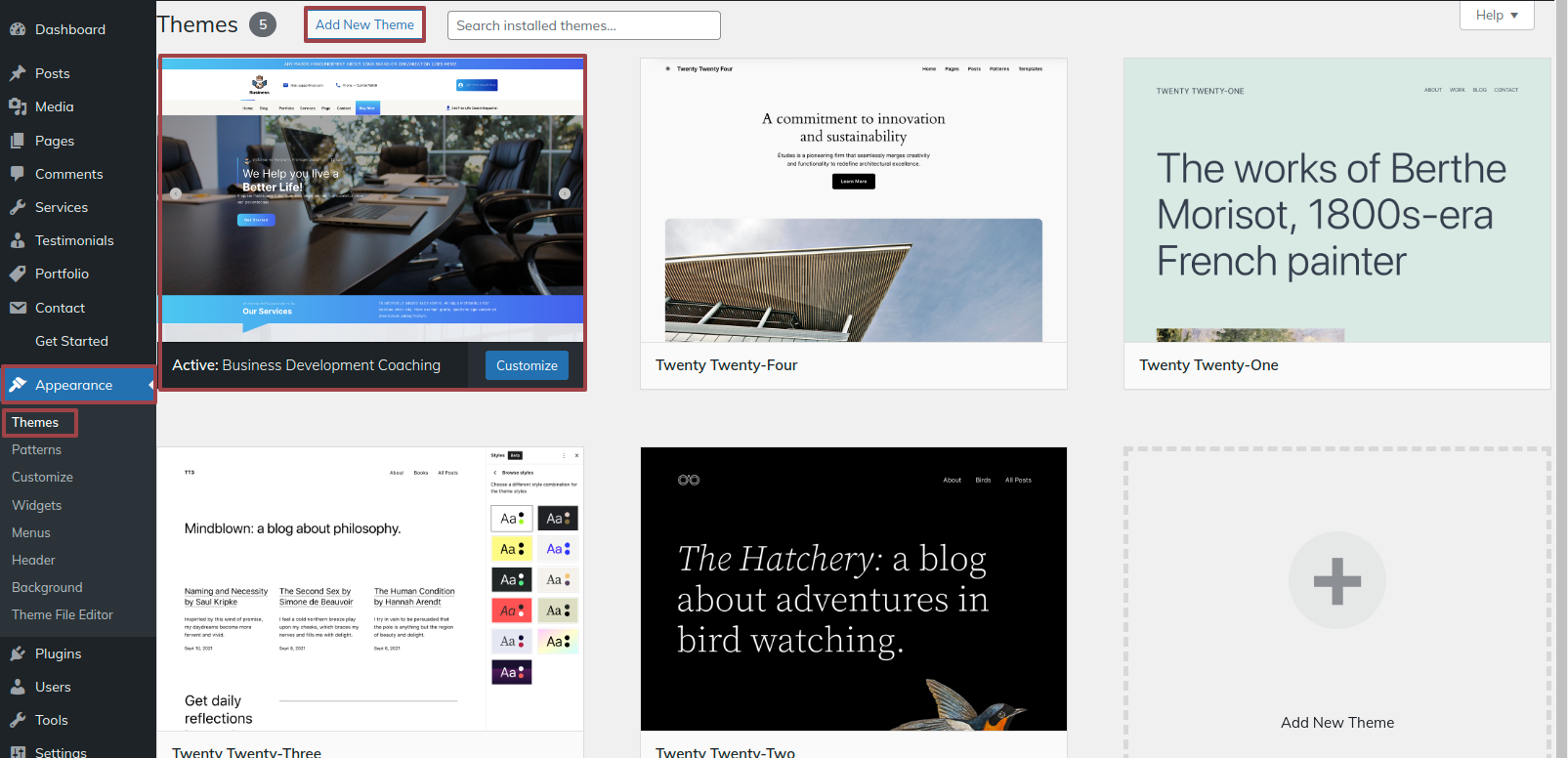Click the Dashboard gauge icon in sidebar

click(x=18, y=29)
